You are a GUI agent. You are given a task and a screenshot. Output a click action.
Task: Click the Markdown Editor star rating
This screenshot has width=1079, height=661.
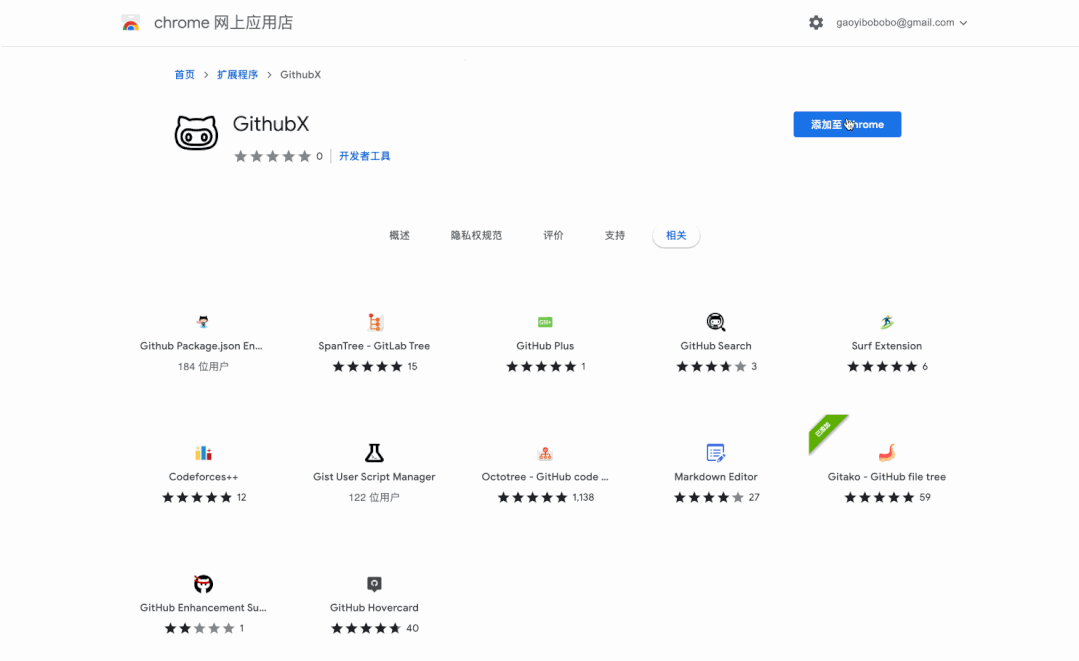click(709, 497)
